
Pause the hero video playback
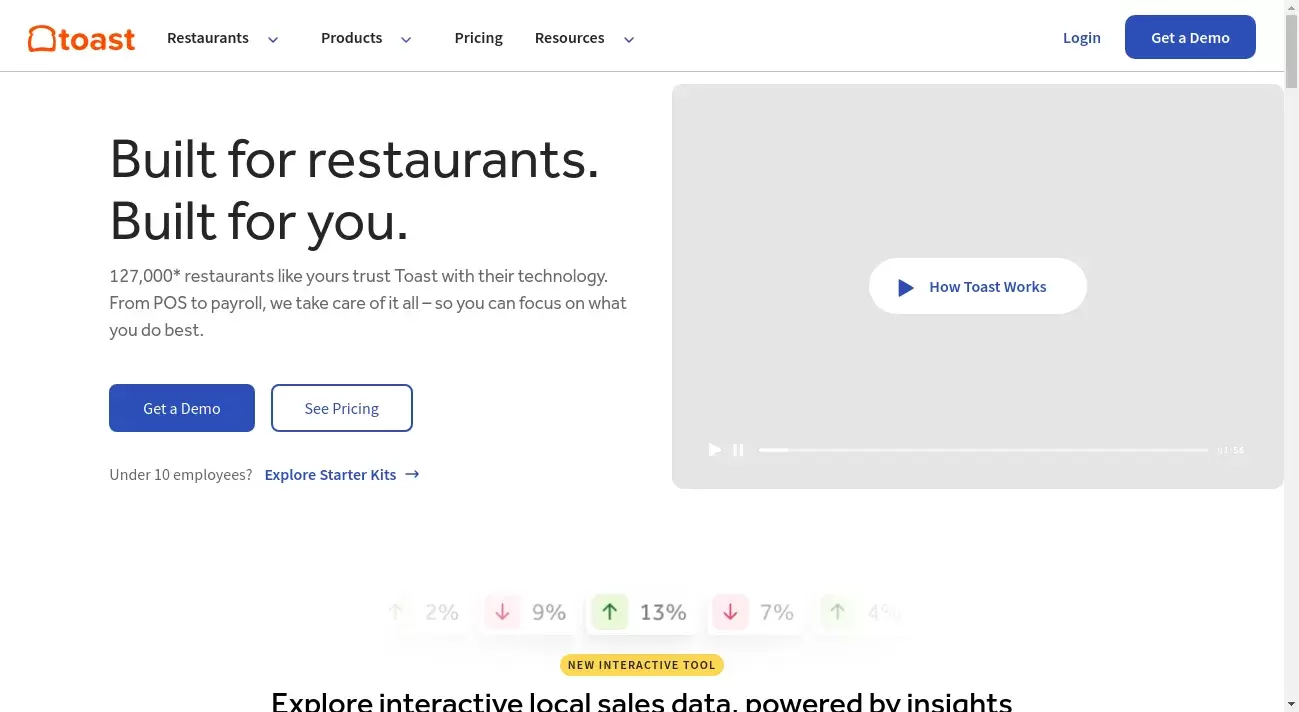738,450
